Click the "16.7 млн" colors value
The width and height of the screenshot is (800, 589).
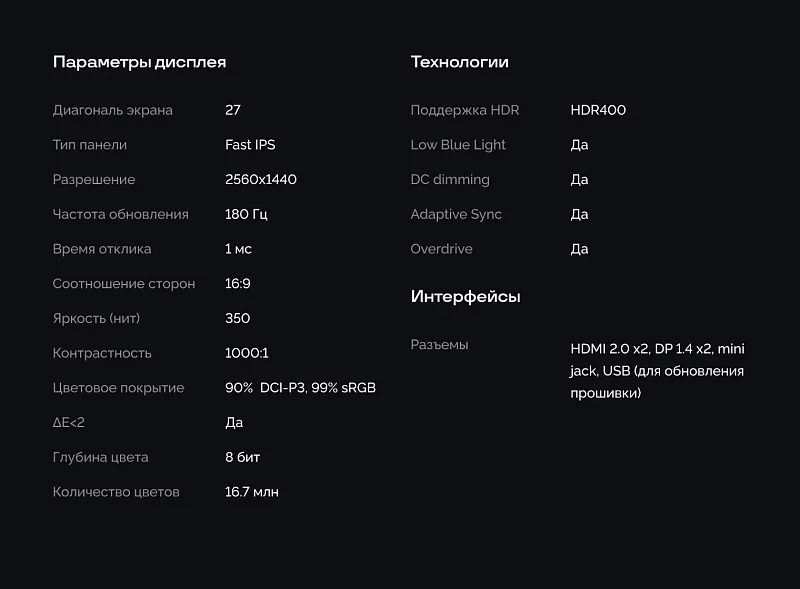[252, 492]
